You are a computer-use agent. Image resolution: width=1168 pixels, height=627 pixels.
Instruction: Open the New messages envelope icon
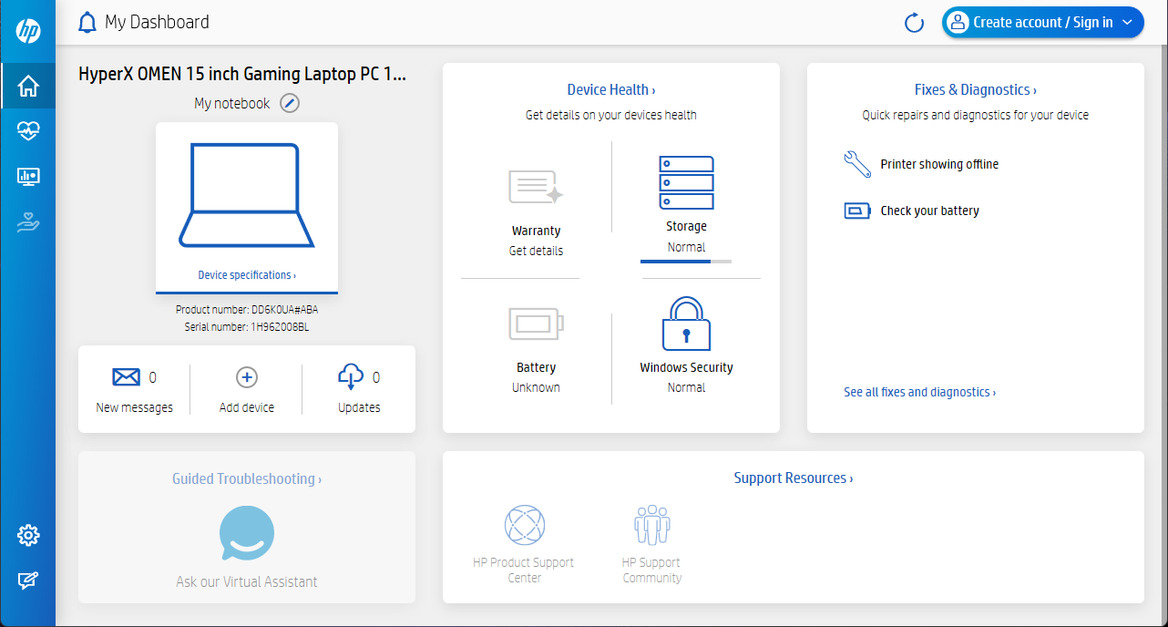[x=126, y=377]
